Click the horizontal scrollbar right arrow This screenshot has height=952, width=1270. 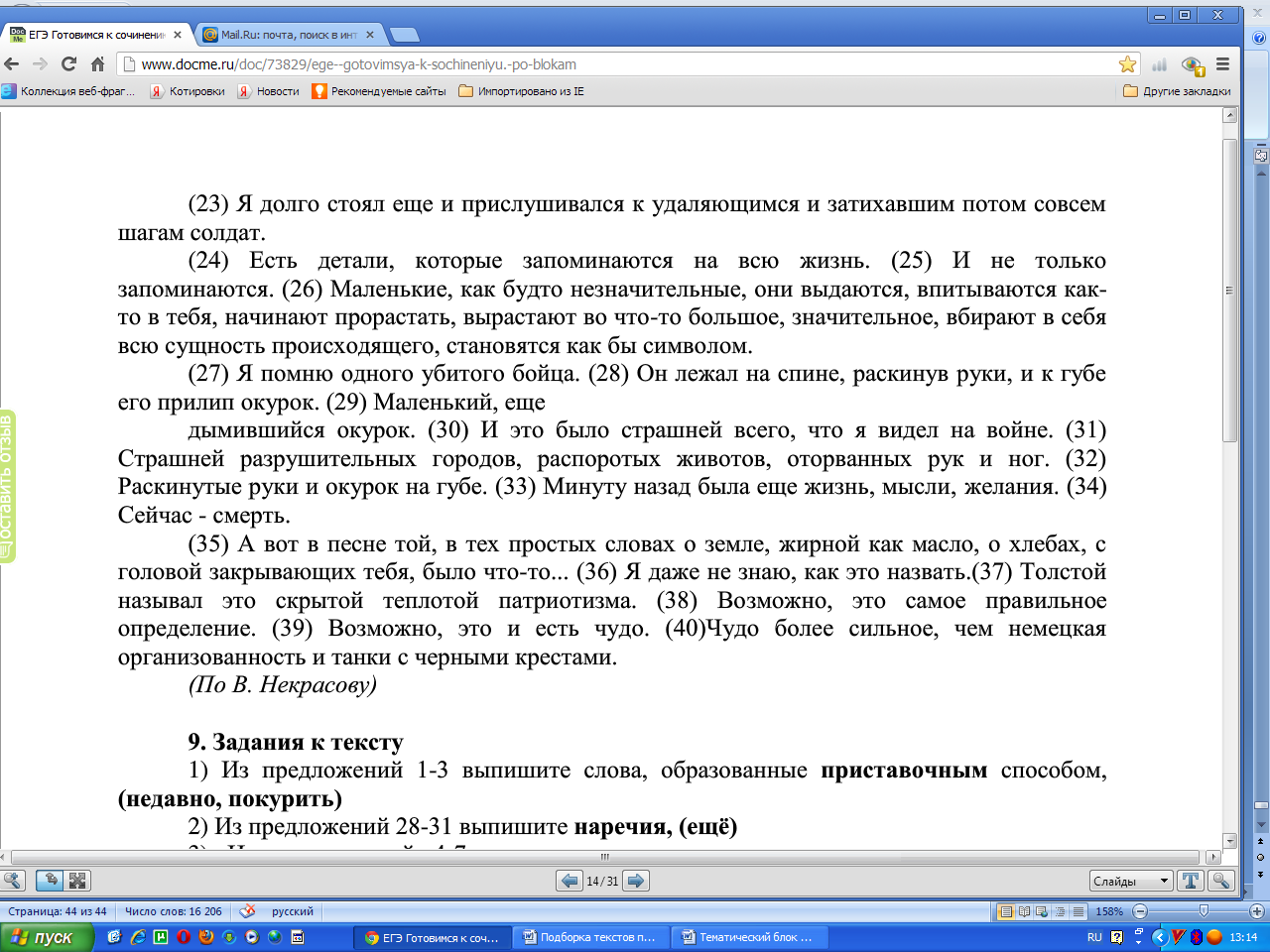(x=1213, y=857)
